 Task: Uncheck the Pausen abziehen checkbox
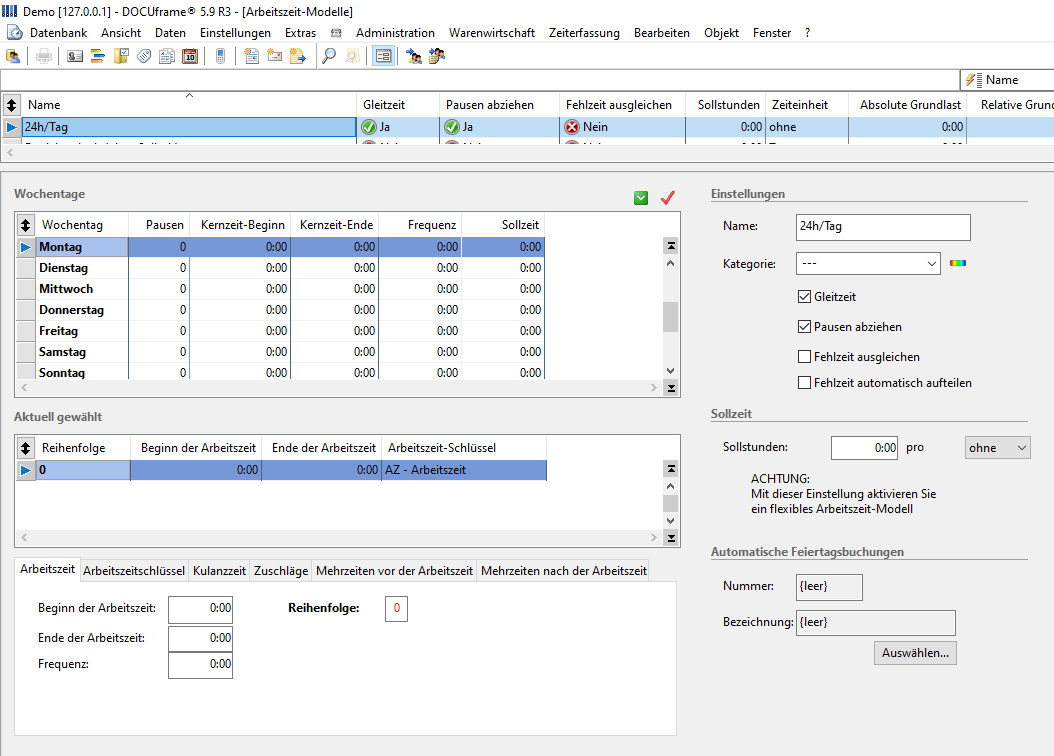(x=804, y=327)
